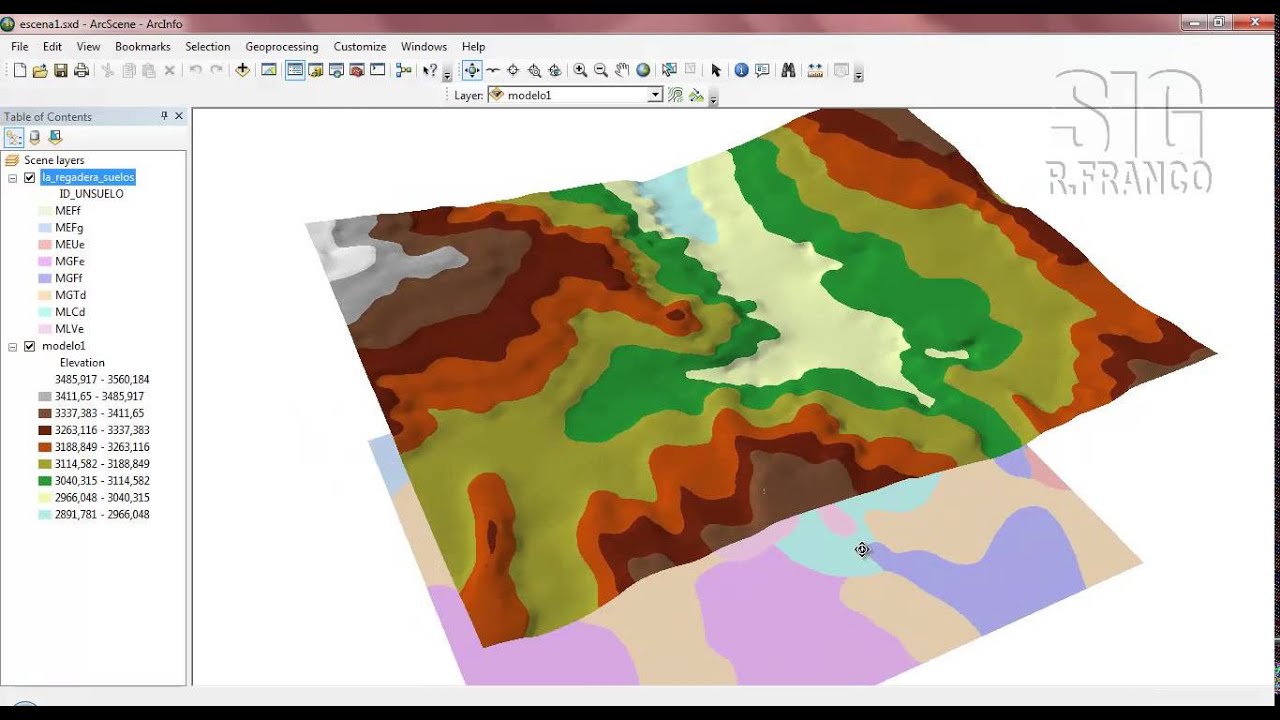
Task: Open the View menu
Action: (88, 47)
